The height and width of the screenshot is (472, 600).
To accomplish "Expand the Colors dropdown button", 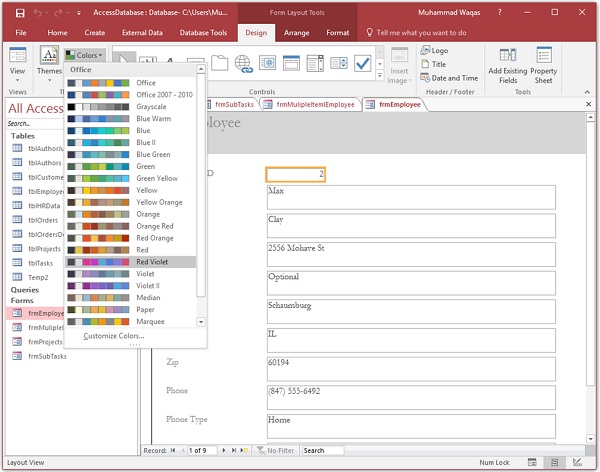I will click(x=83, y=55).
